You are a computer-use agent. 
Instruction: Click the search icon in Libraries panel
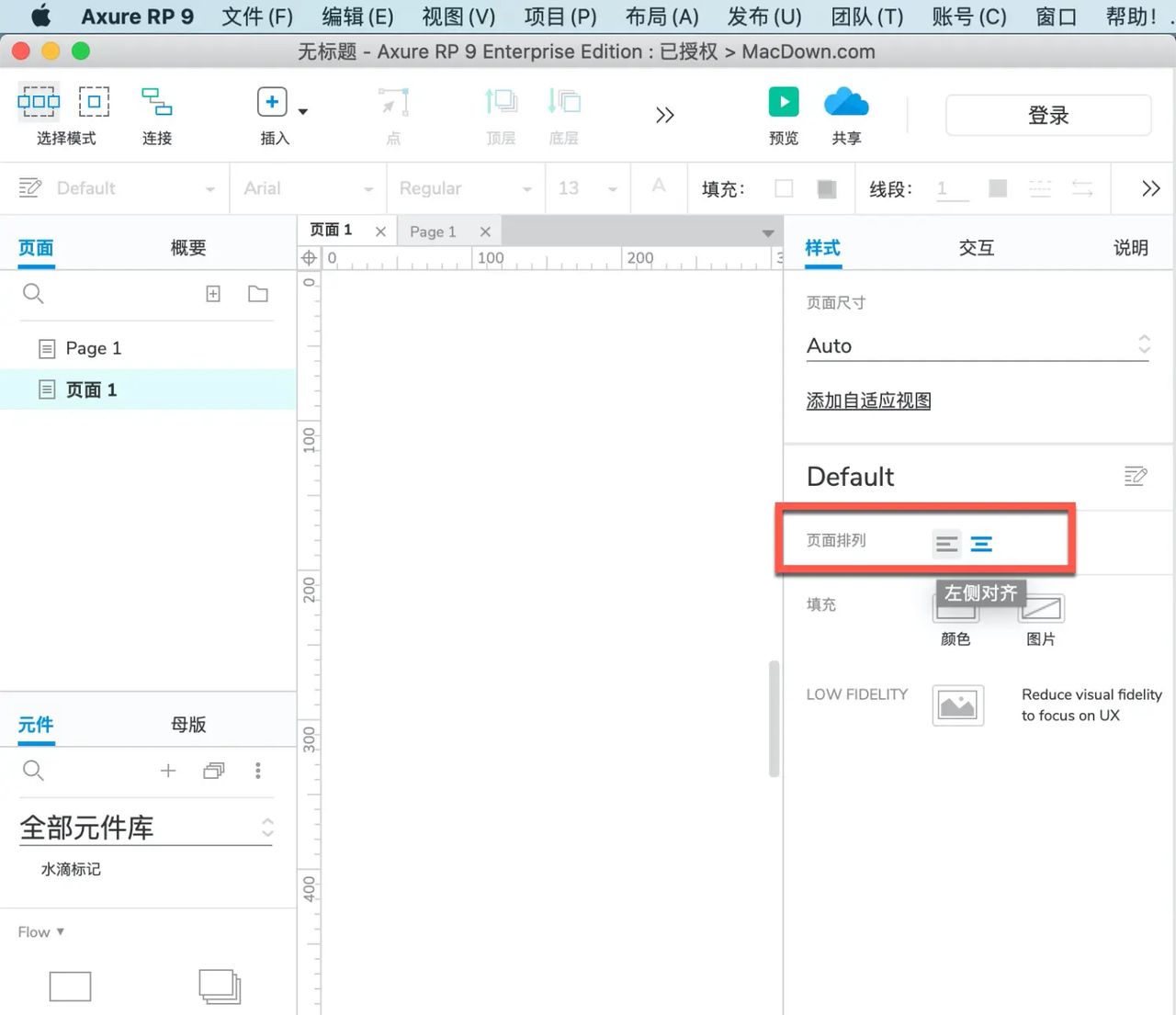click(33, 771)
